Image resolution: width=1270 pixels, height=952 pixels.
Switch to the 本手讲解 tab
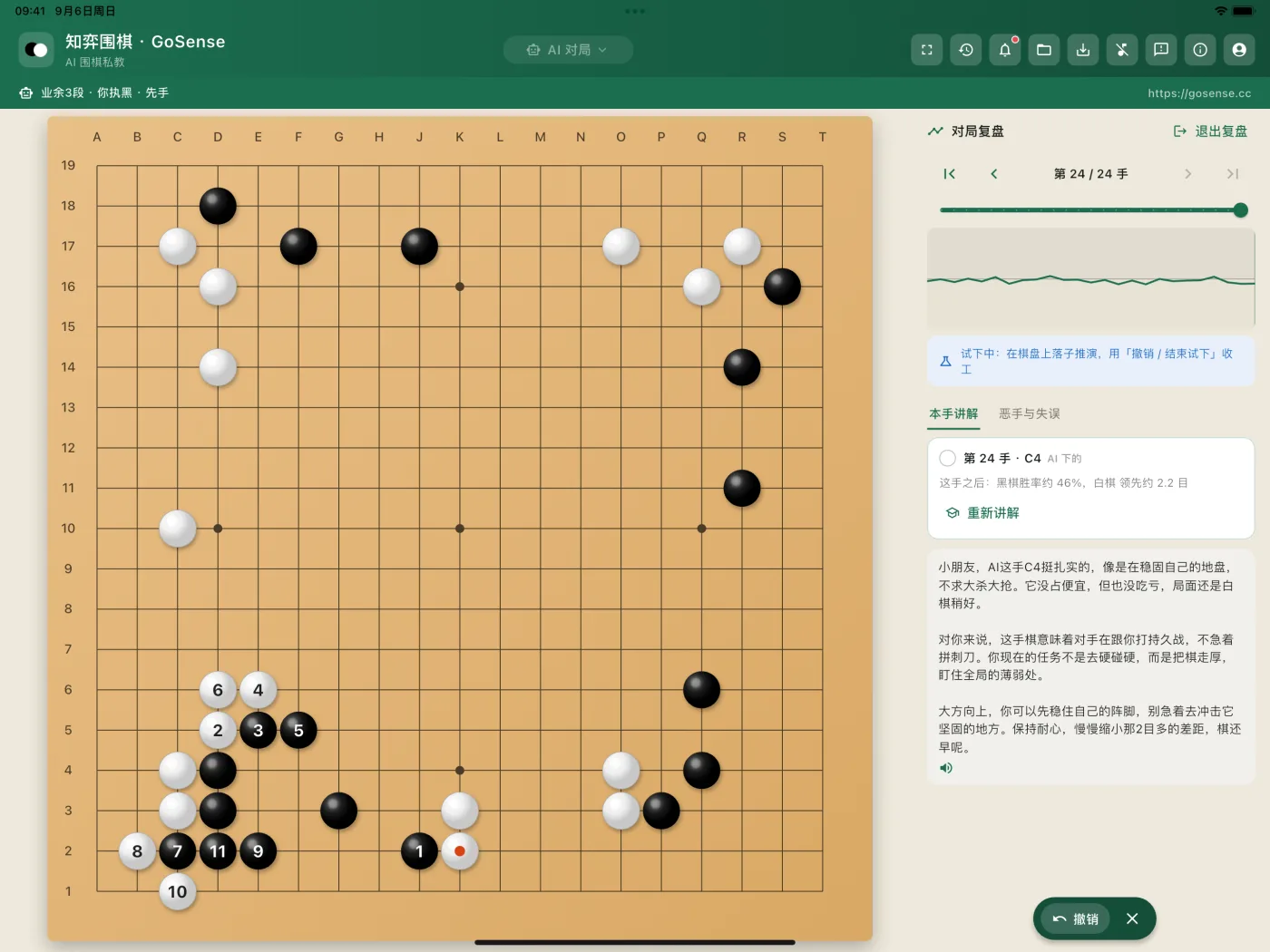click(x=953, y=413)
